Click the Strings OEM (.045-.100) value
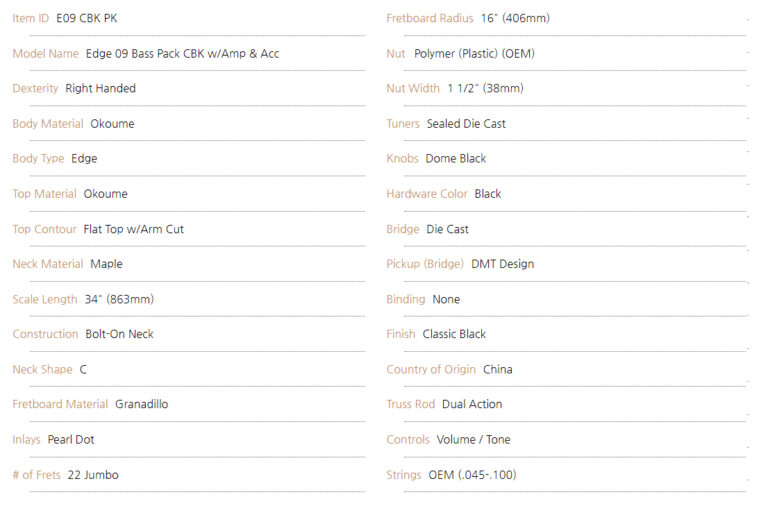The image size is (768, 506). 472,475
